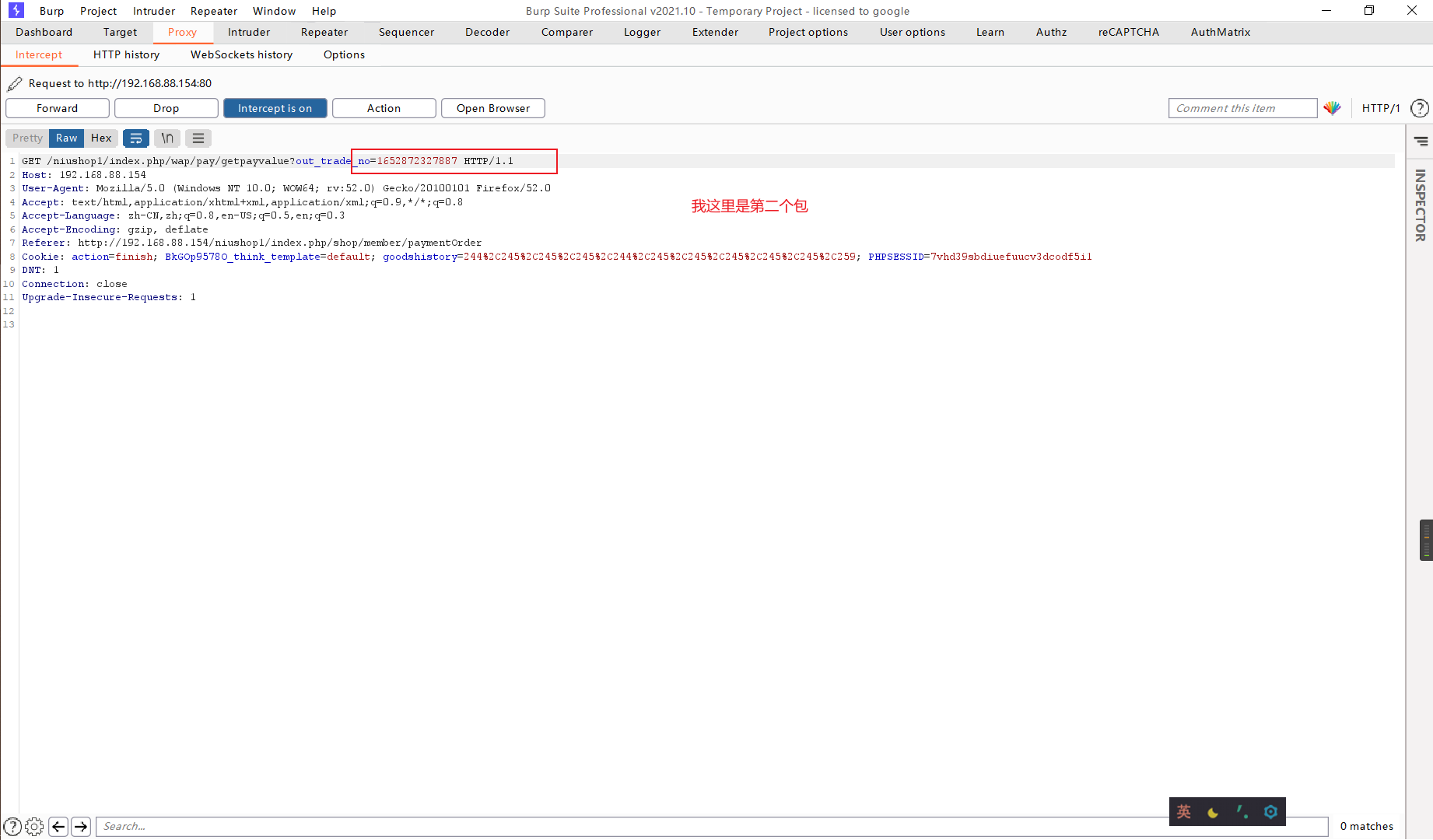Select the Intercept sub-tab
This screenshot has height=840, width=1433.
coord(39,54)
